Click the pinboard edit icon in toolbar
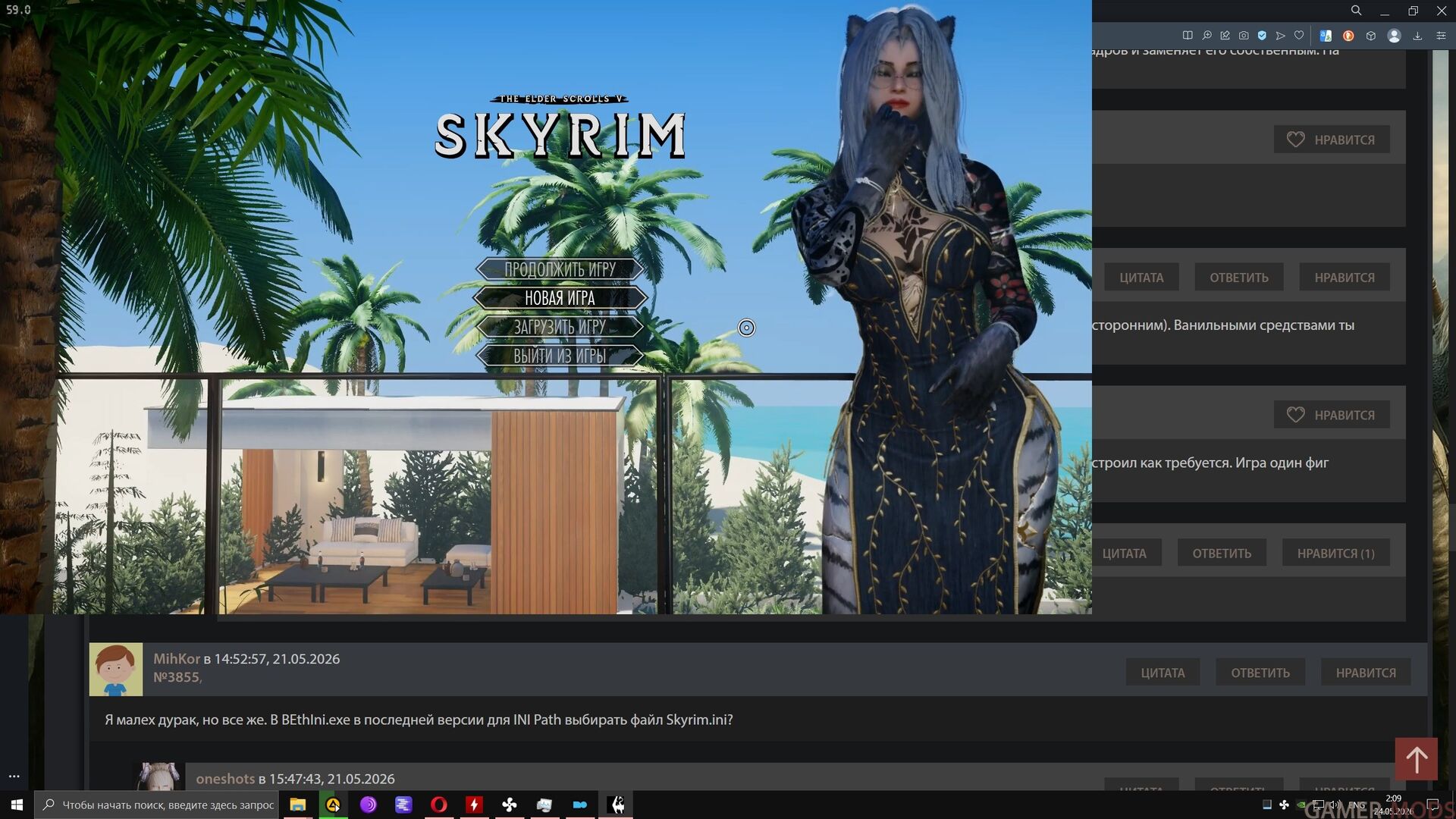 pos(1225,36)
